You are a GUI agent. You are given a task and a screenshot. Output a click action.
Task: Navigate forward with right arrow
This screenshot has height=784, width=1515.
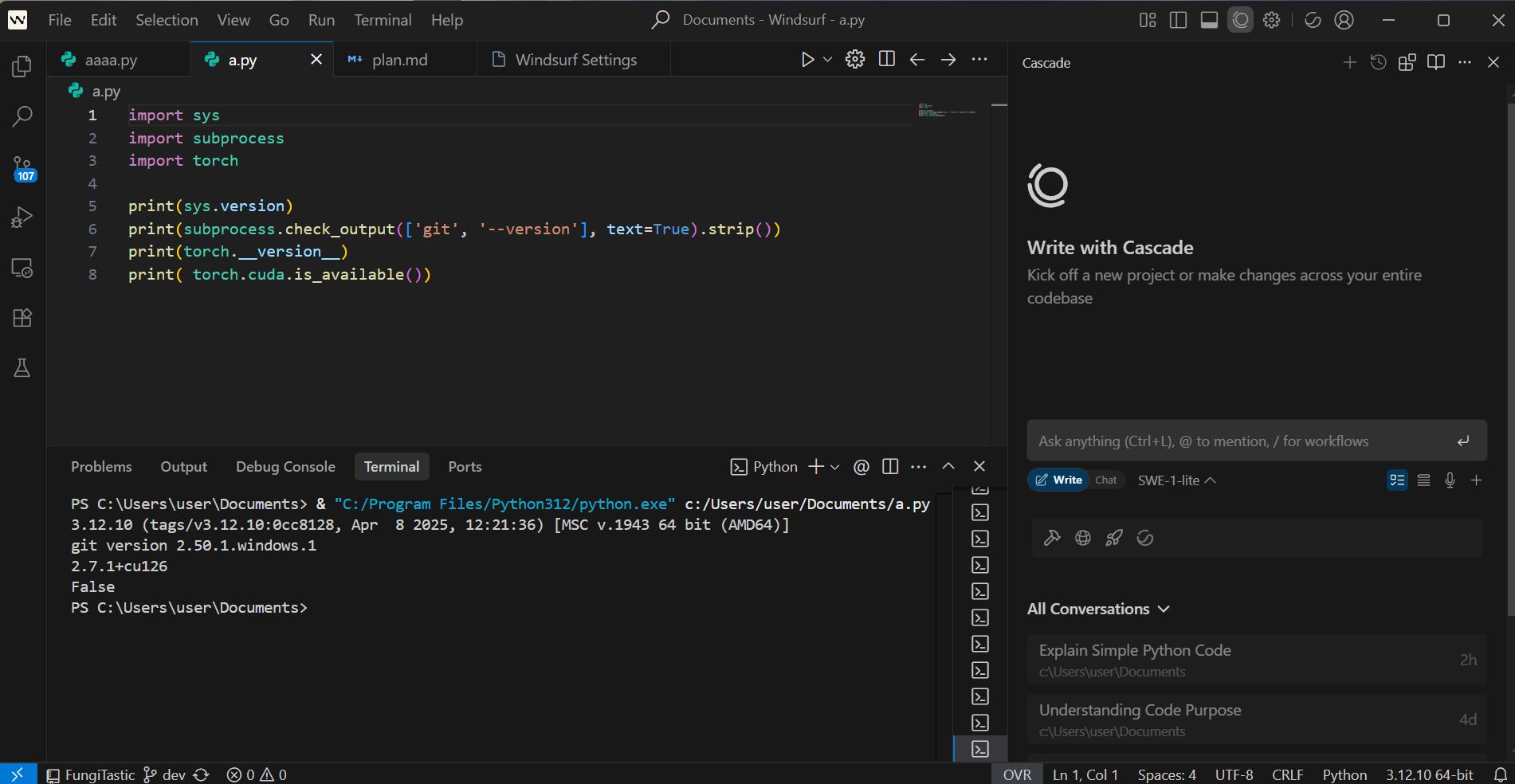948,59
